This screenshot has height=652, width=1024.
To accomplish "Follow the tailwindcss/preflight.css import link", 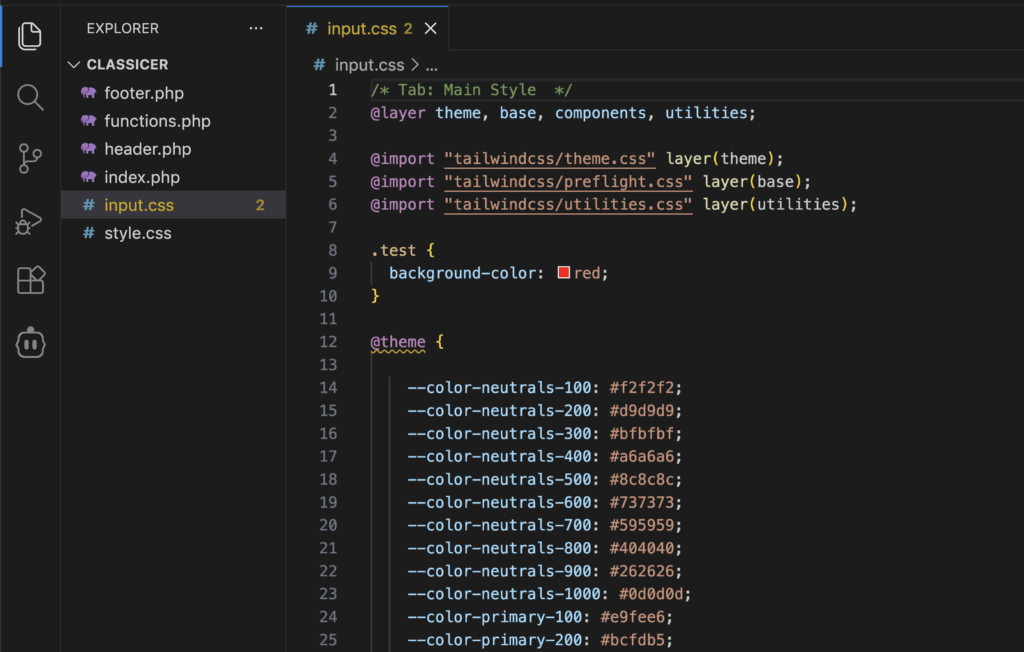I will (568, 182).
